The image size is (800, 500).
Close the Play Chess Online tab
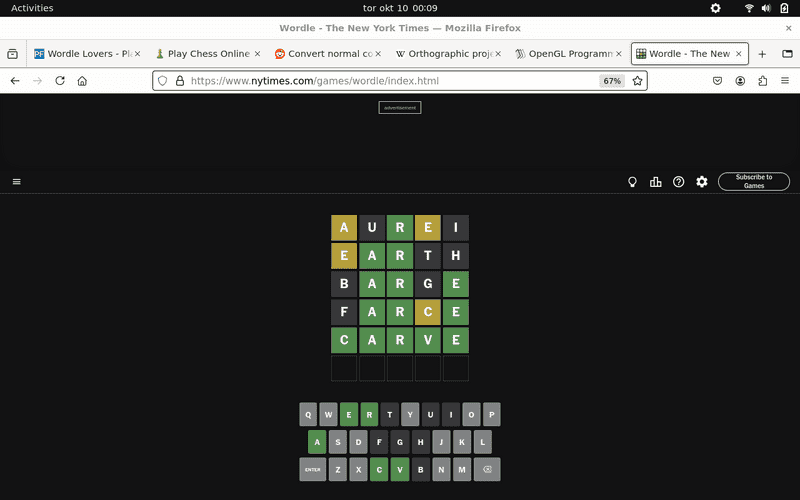(257, 54)
